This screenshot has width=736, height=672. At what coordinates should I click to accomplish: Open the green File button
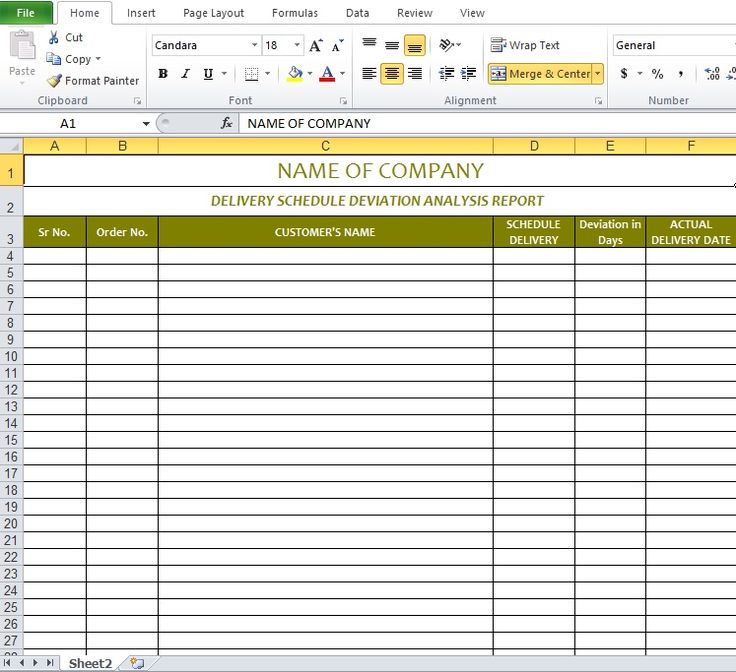(x=26, y=13)
